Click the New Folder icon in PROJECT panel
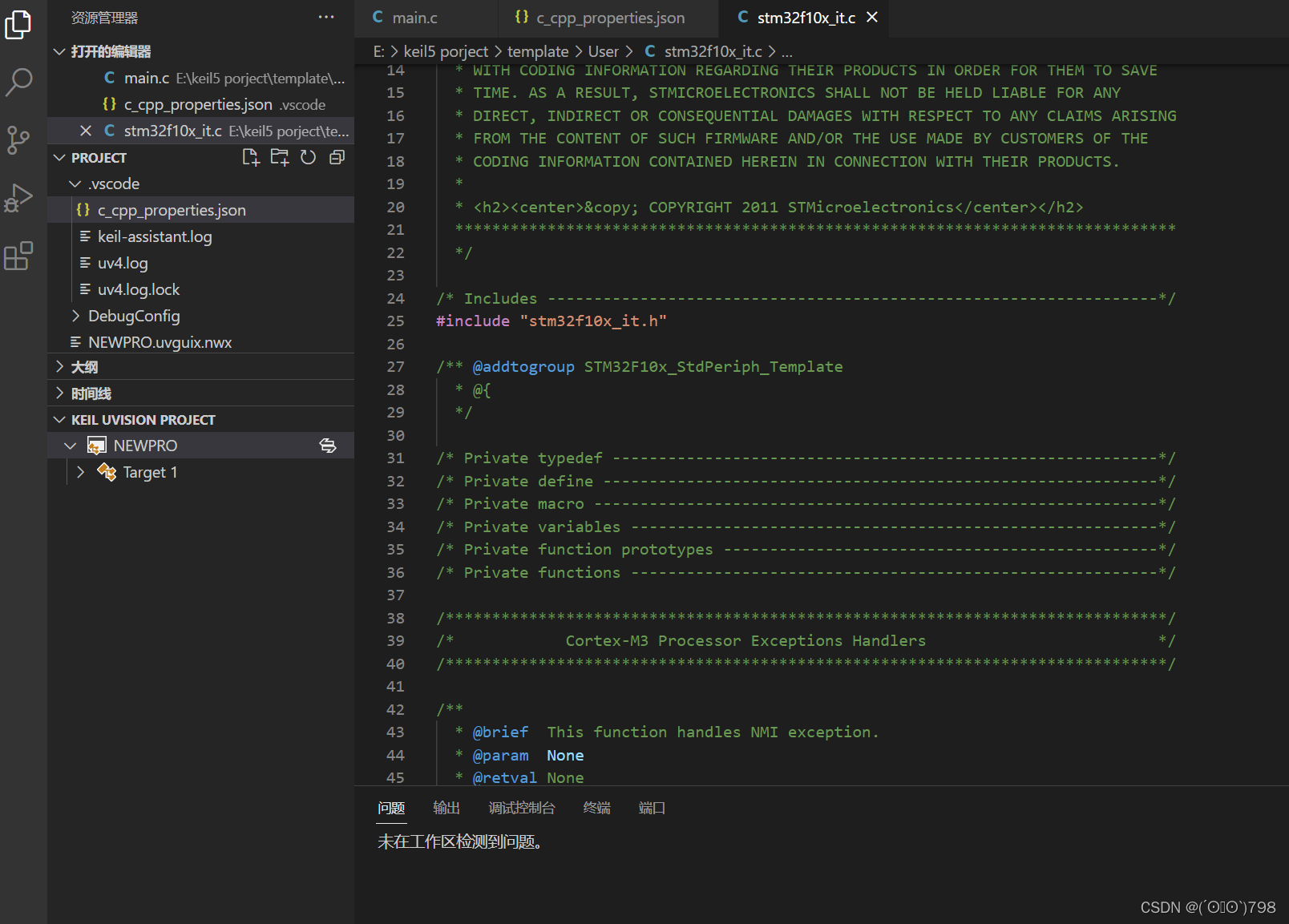 coord(280,157)
